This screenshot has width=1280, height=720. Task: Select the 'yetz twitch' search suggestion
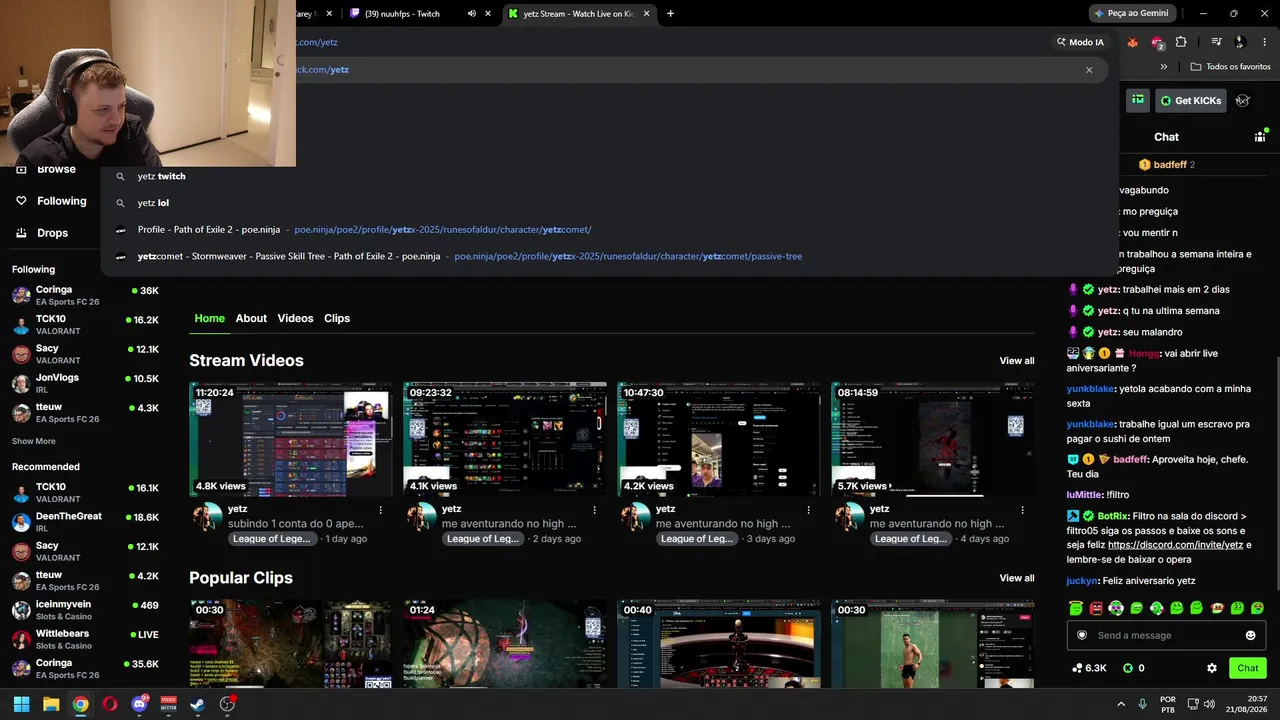coord(608,176)
